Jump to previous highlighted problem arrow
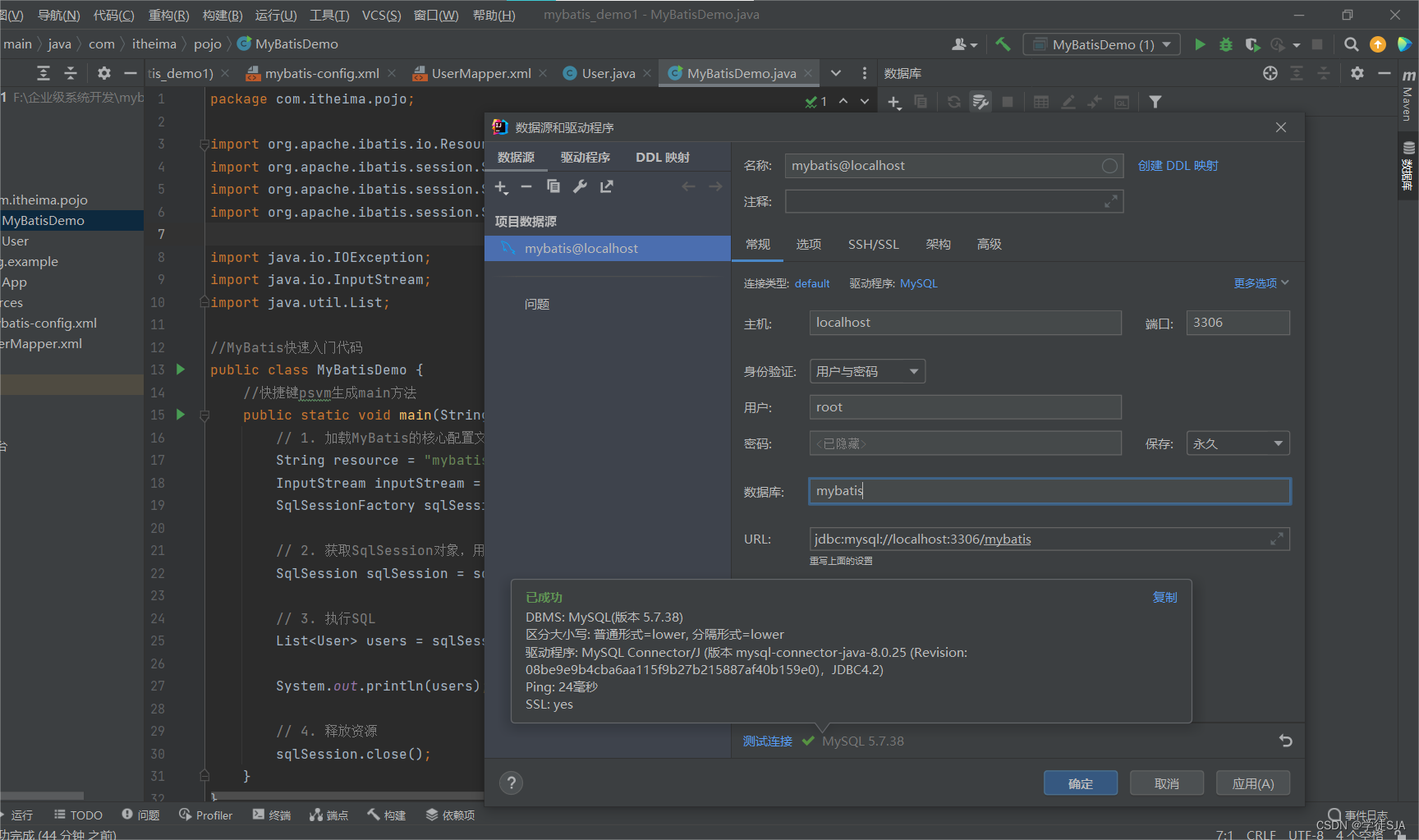 (843, 102)
